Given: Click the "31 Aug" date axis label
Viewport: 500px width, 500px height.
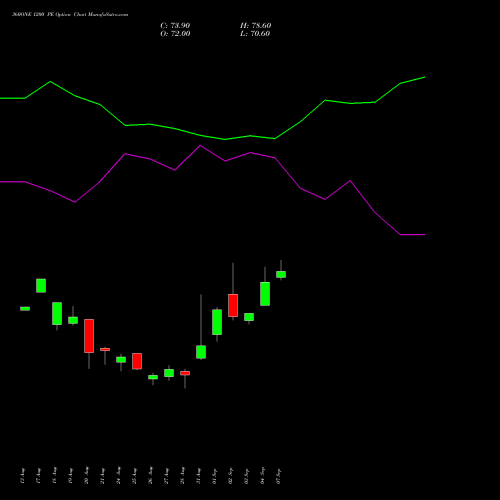Looking at the screenshot, I should point(199,476).
